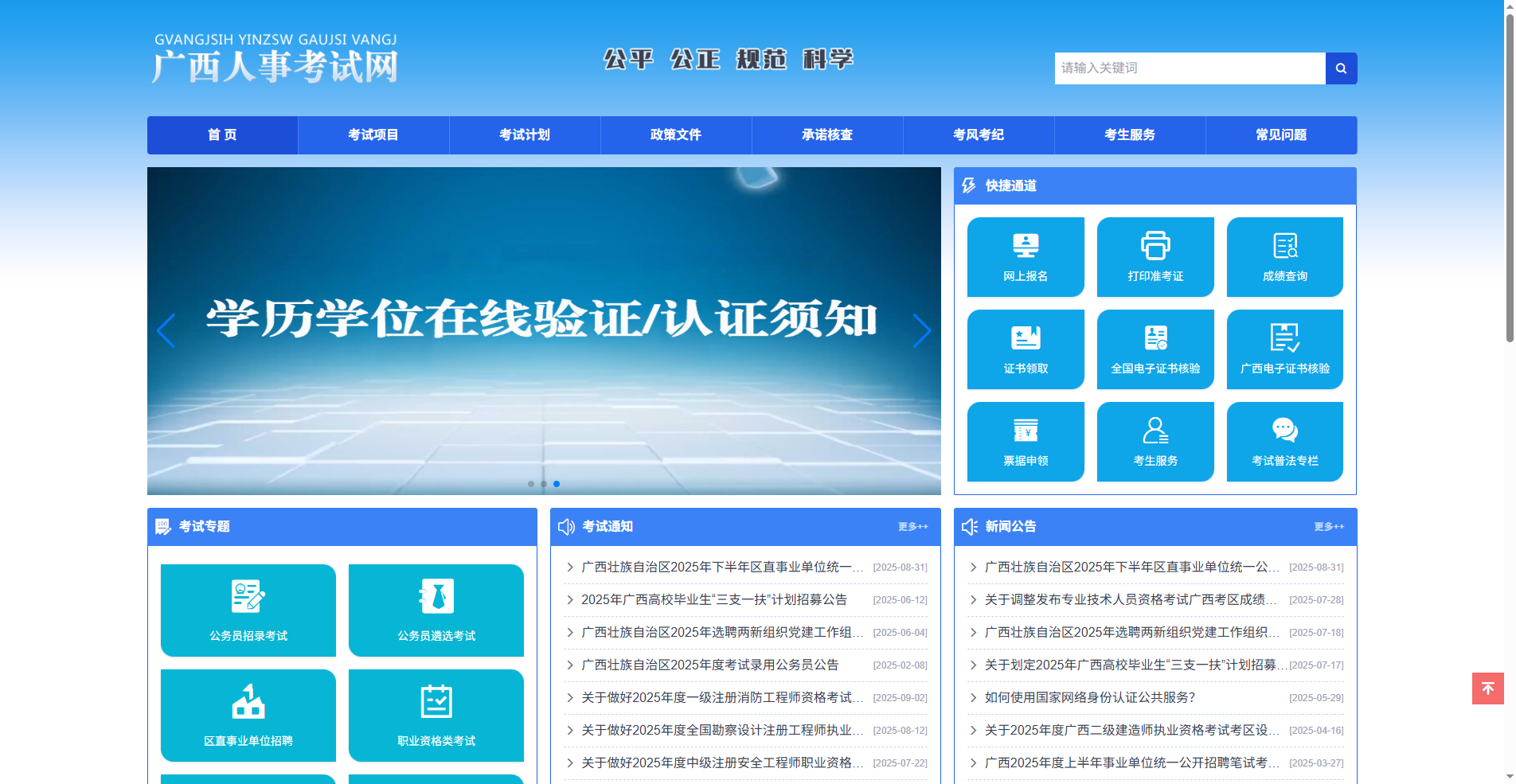Open the 网上报名 online registration icon
Image resolution: width=1516 pixels, height=784 pixels.
coord(1025,256)
